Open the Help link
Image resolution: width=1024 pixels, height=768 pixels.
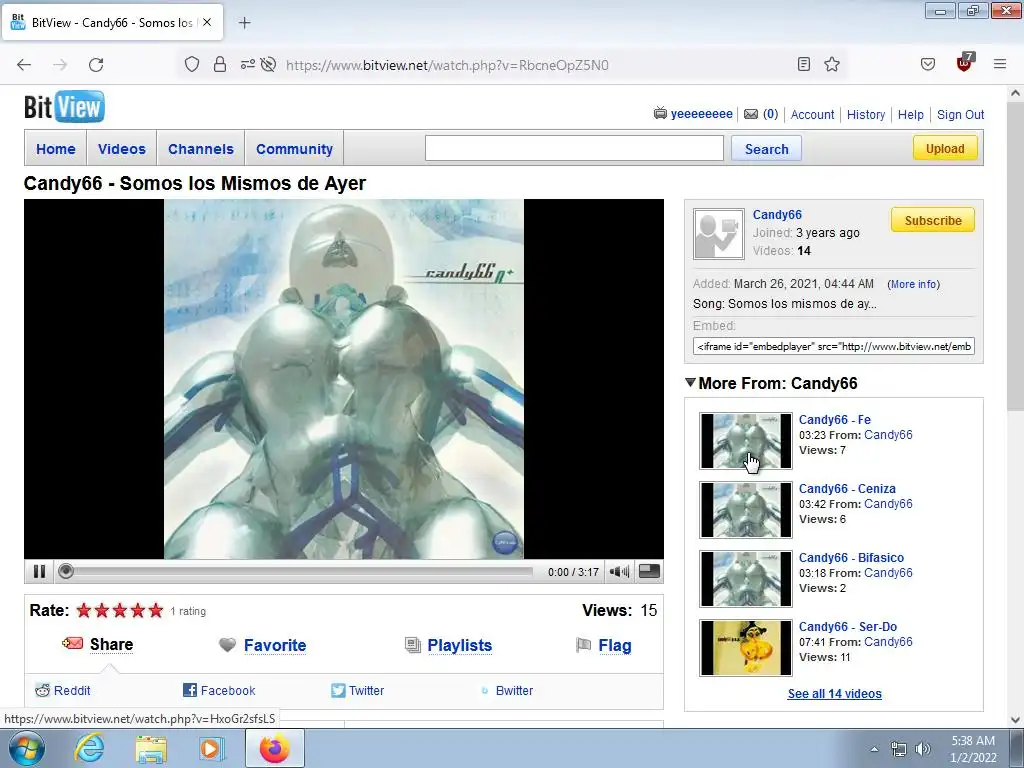[x=910, y=114]
